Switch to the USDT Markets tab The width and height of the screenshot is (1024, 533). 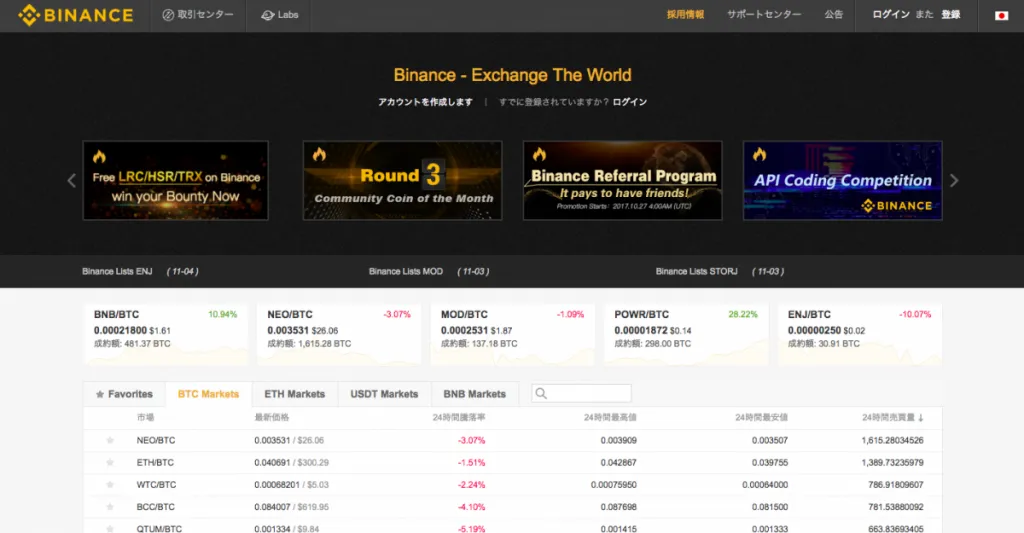point(384,394)
